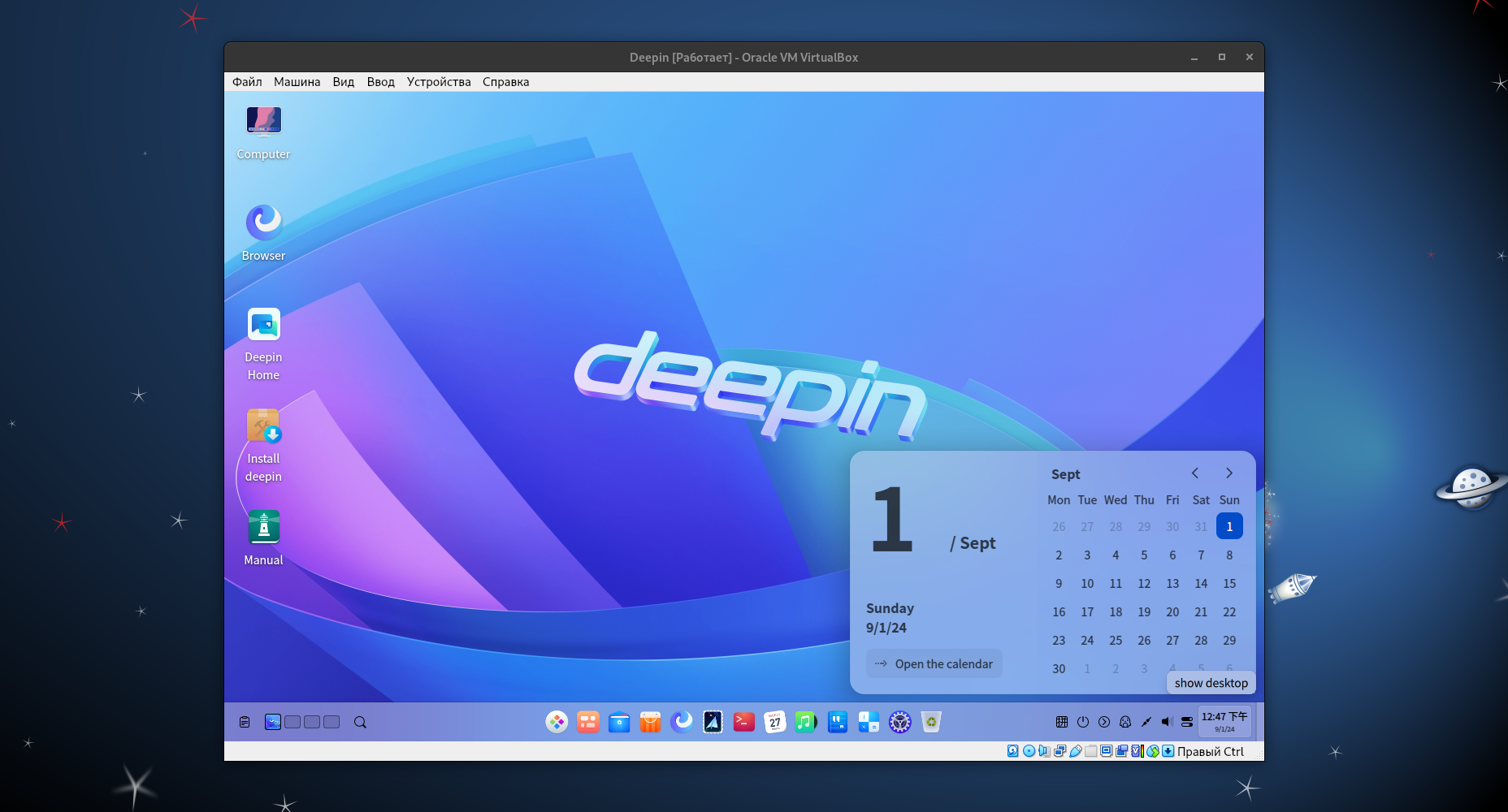Image resolution: width=1508 pixels, height=812 pixels.
Task: Select date 20 in the calendar
Action: tap(1172, 611)
